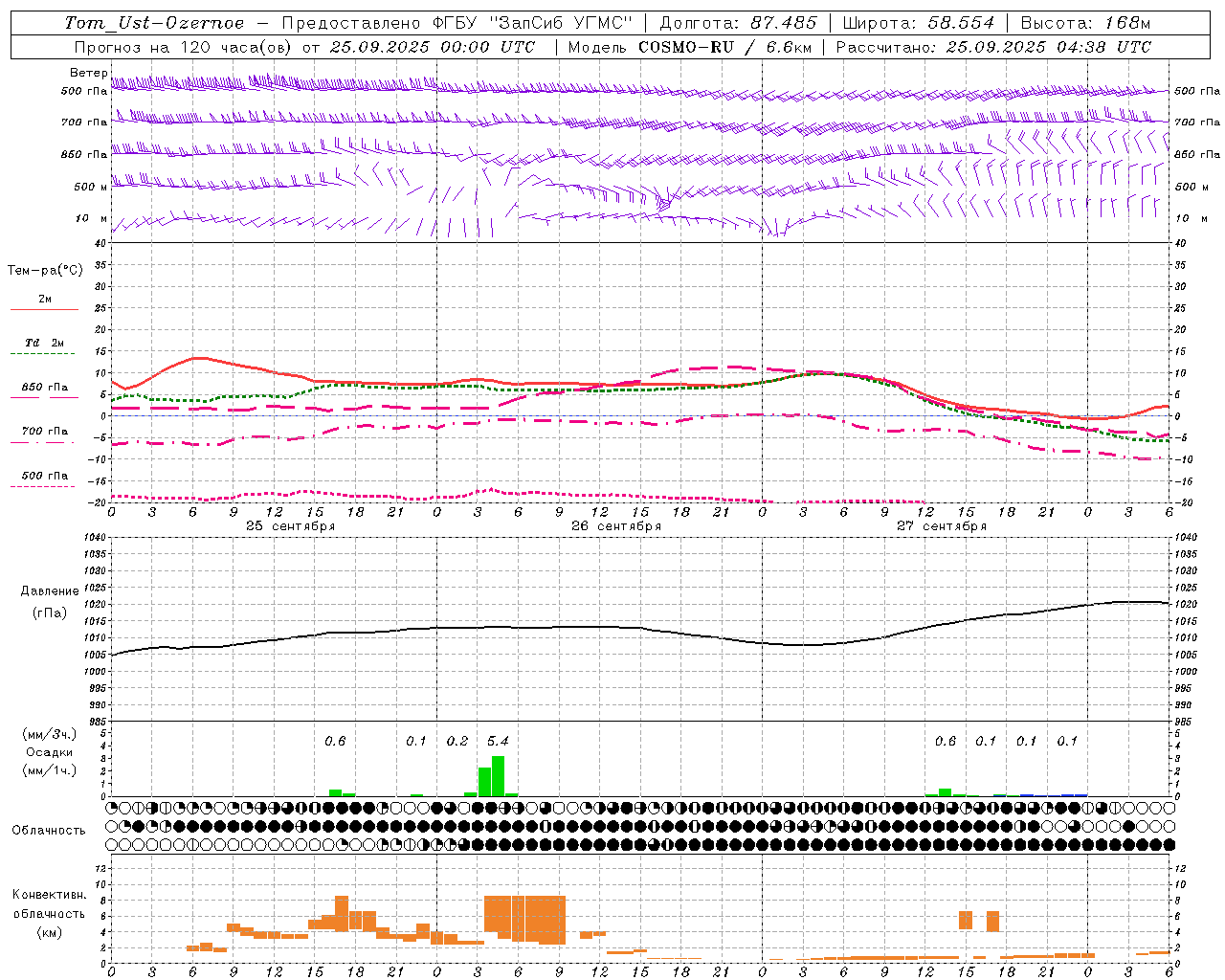
Task: Click the 25 сентября date label
Action: pos(290,526)
